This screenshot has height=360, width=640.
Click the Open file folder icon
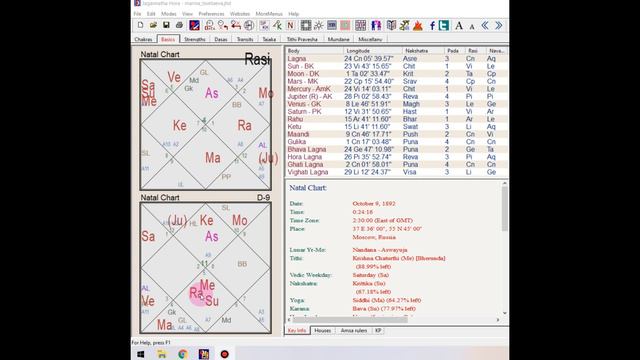[153, 25]
